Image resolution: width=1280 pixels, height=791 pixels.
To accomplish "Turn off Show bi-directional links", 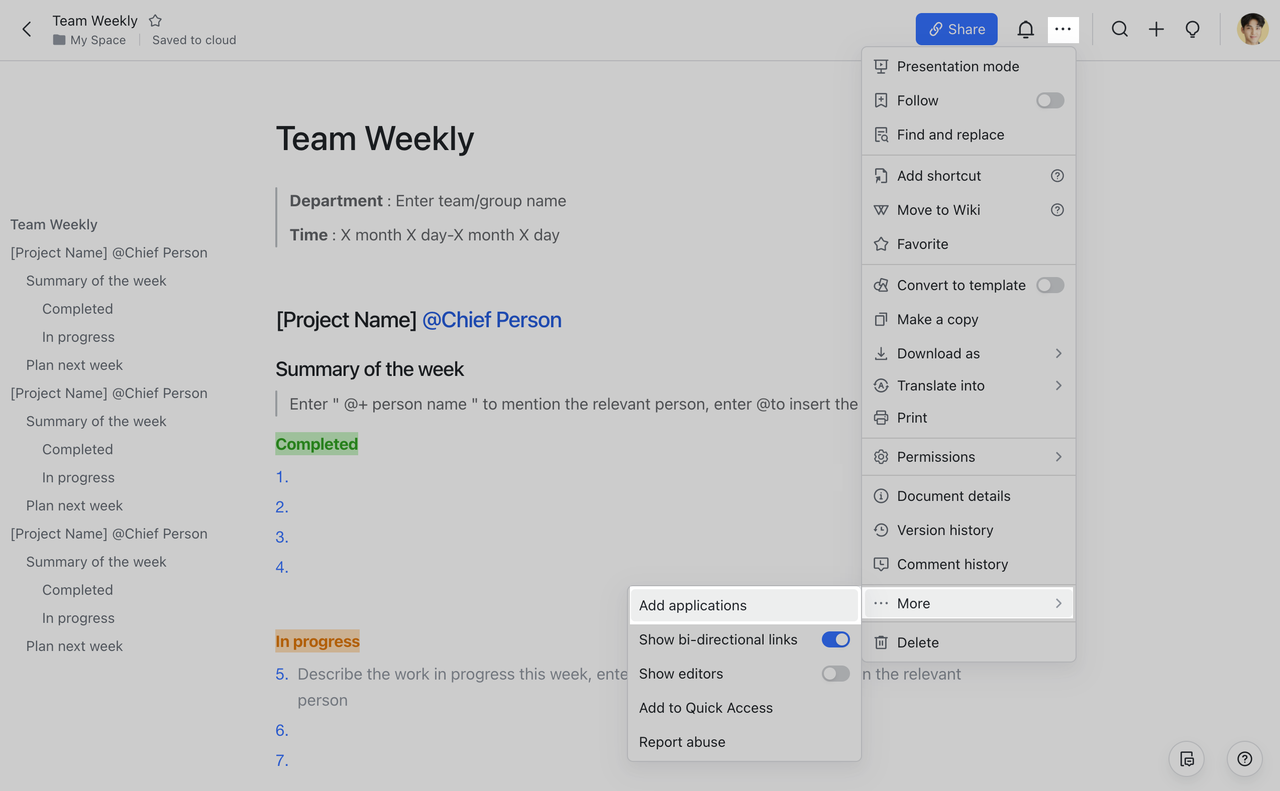I will tap(835, 639).
